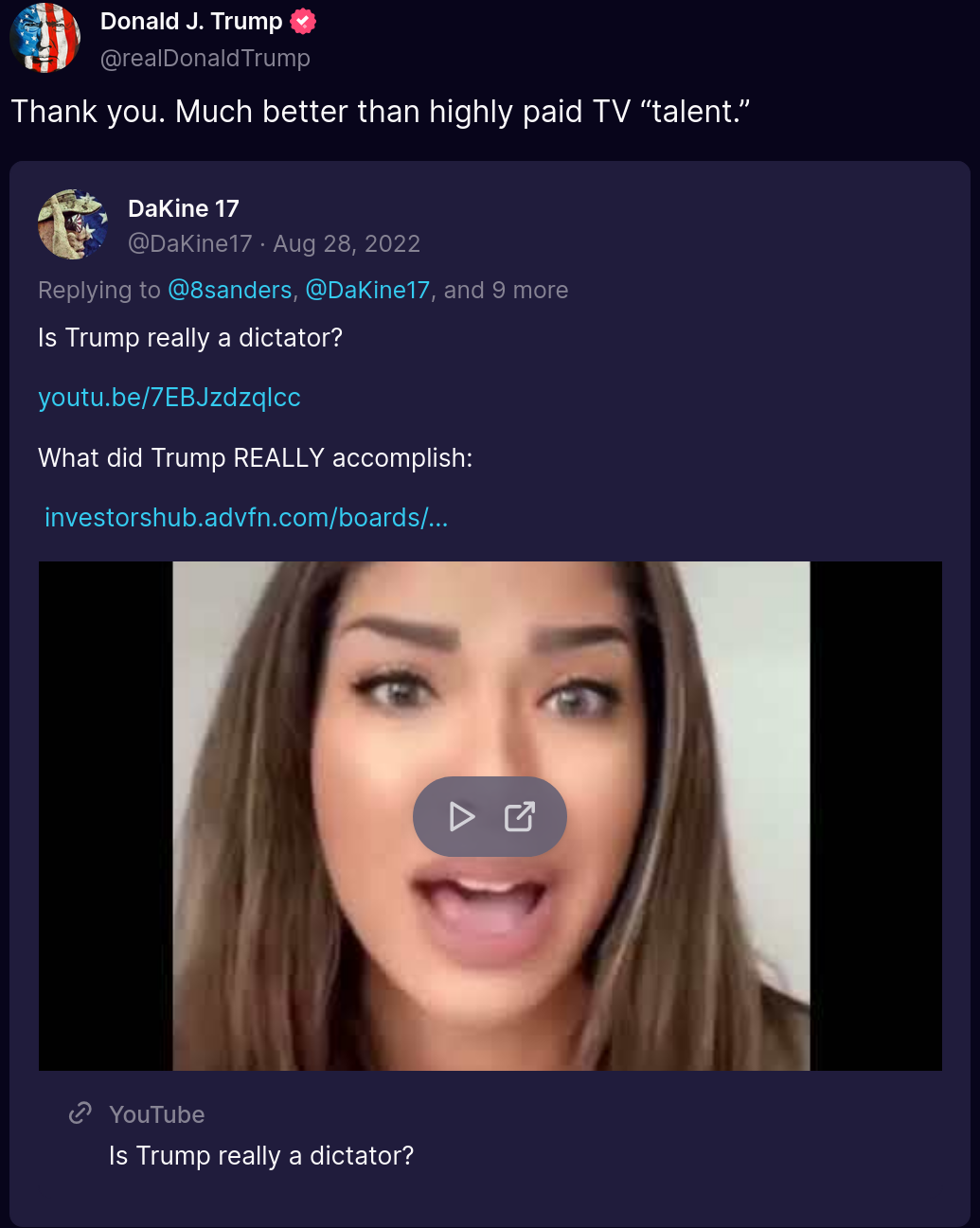Image resolution: width=980 pixels, height=1228 pixels.
Task: Click the @DaKine17 handle under name
Action: [x=190, y=243]
